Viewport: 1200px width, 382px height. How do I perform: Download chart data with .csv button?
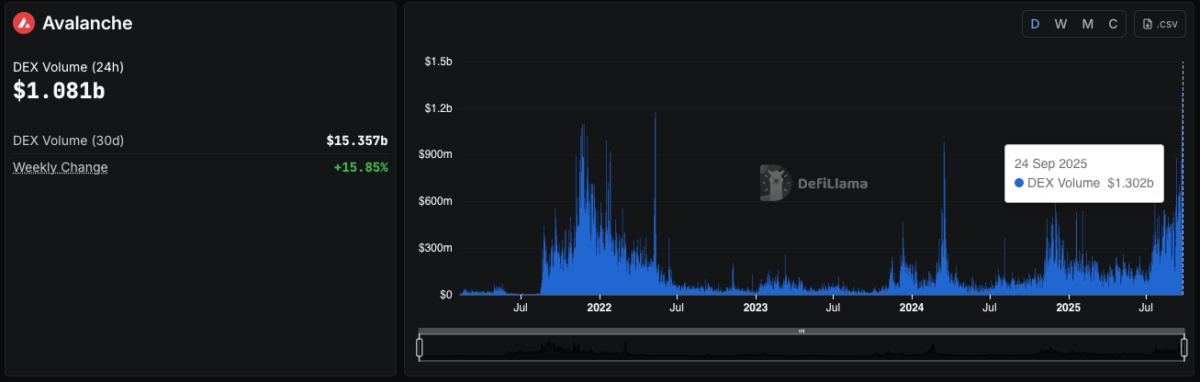pos(1160,24)
